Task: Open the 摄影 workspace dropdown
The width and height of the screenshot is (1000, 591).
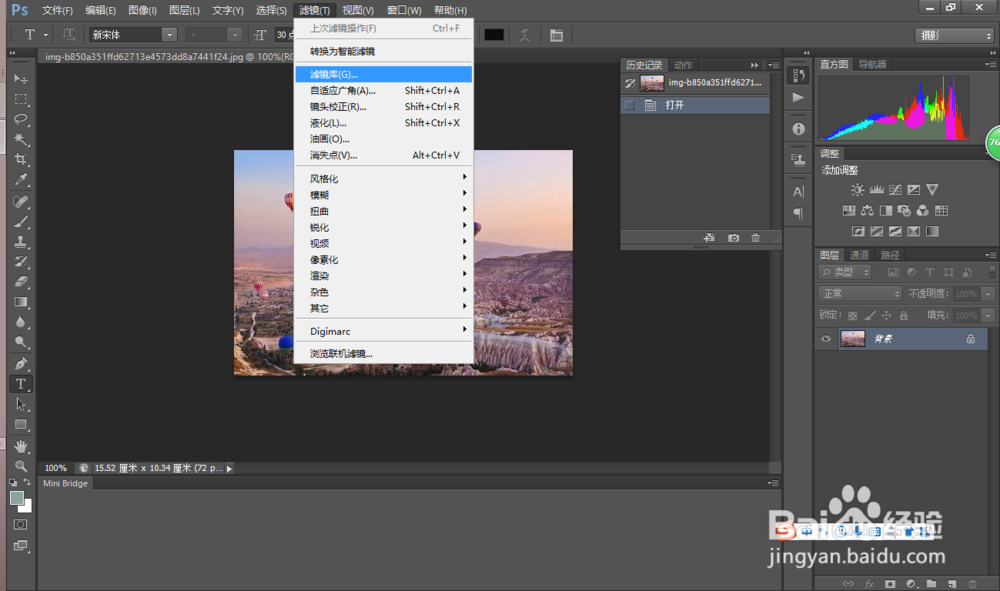Action: point(955,36)
